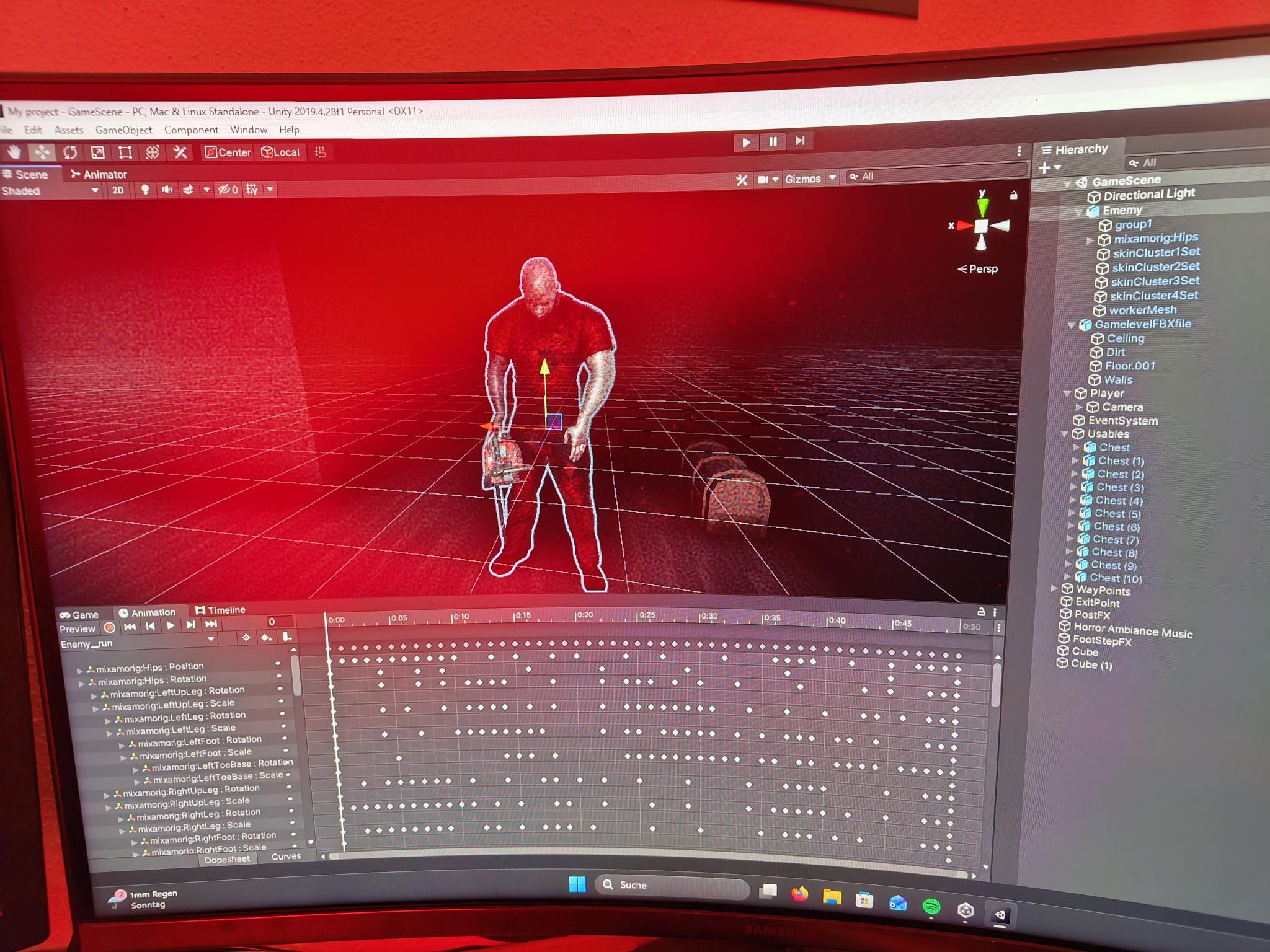Click the Preview button in Animation
Viewport: 1270px width, 952px height.
tap(78, 628)
